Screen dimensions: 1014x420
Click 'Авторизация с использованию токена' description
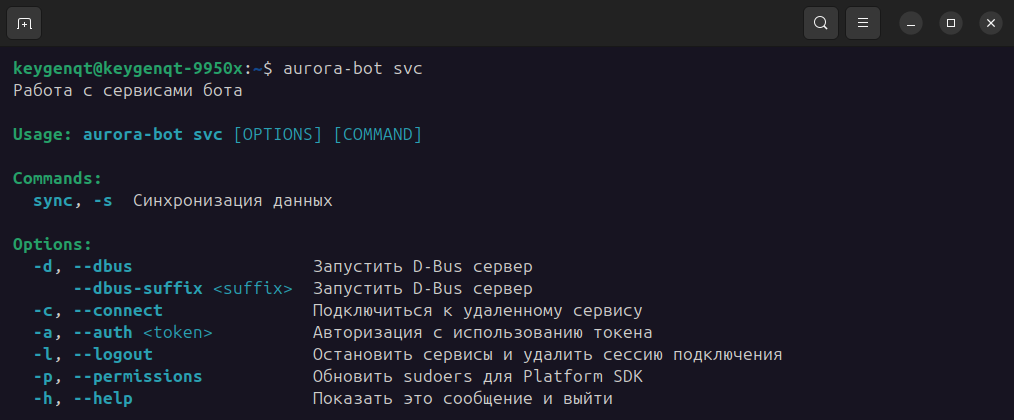(482, 333)
